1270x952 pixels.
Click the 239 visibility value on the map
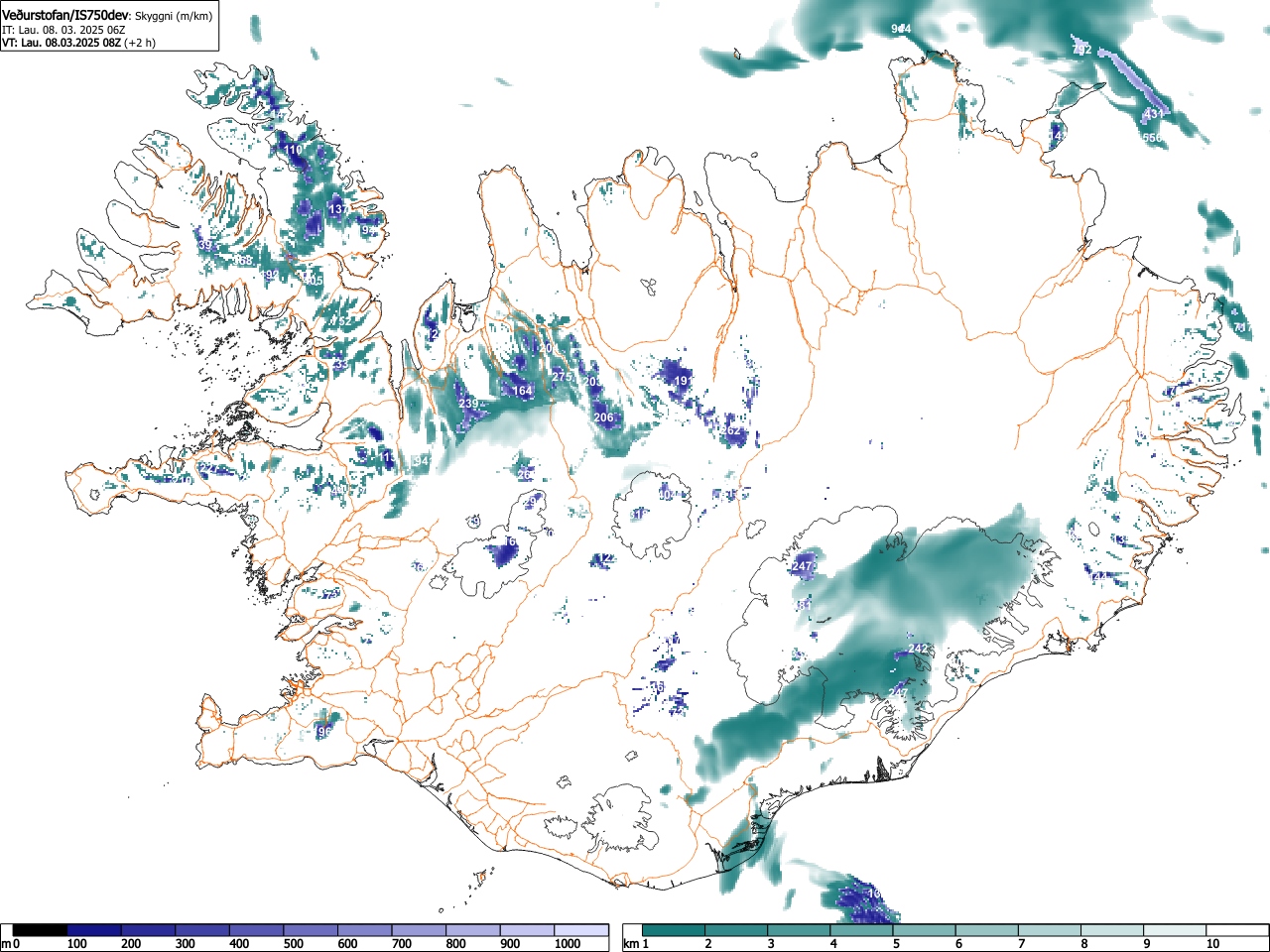pos(468,404)
